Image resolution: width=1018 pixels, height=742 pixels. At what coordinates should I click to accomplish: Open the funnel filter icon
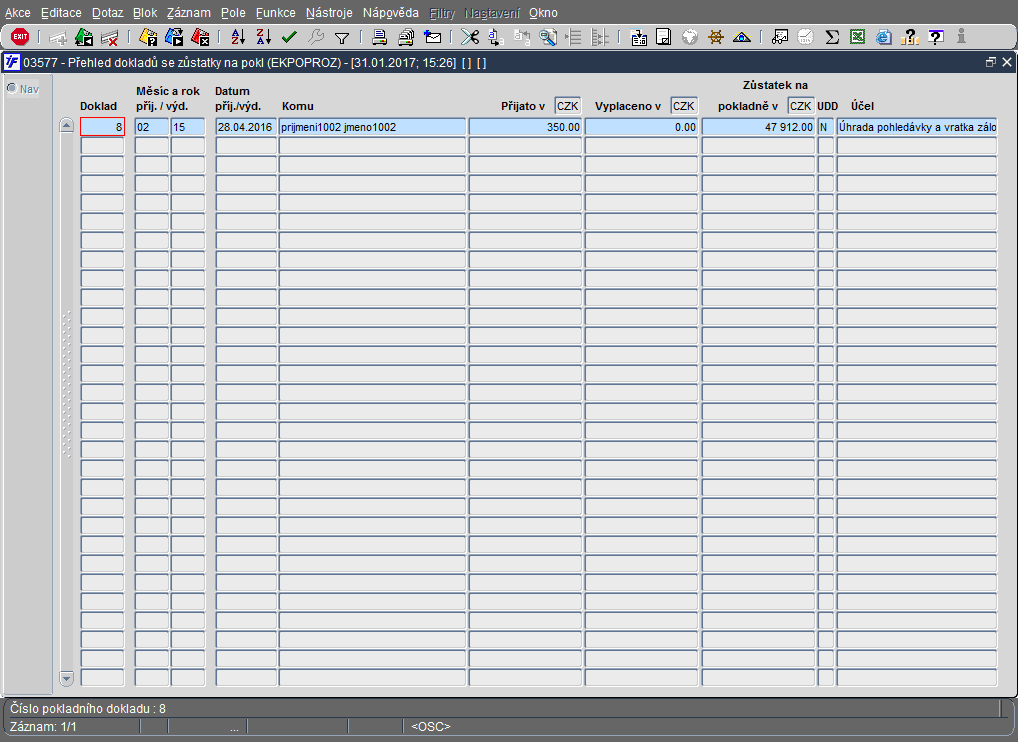[341, 38]
